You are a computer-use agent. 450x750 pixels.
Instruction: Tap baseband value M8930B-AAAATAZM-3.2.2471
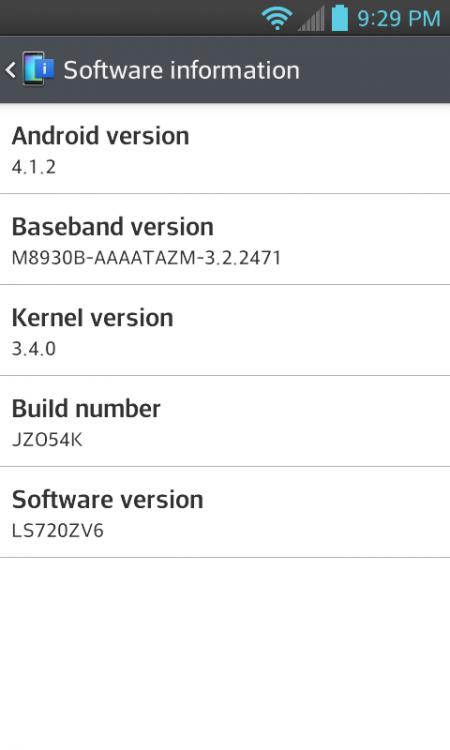146,258
